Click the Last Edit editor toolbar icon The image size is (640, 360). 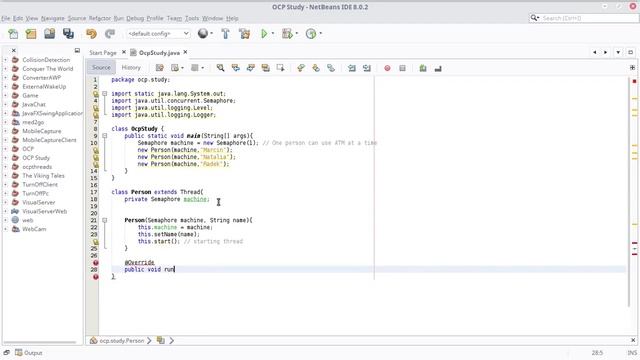(160, 68)
